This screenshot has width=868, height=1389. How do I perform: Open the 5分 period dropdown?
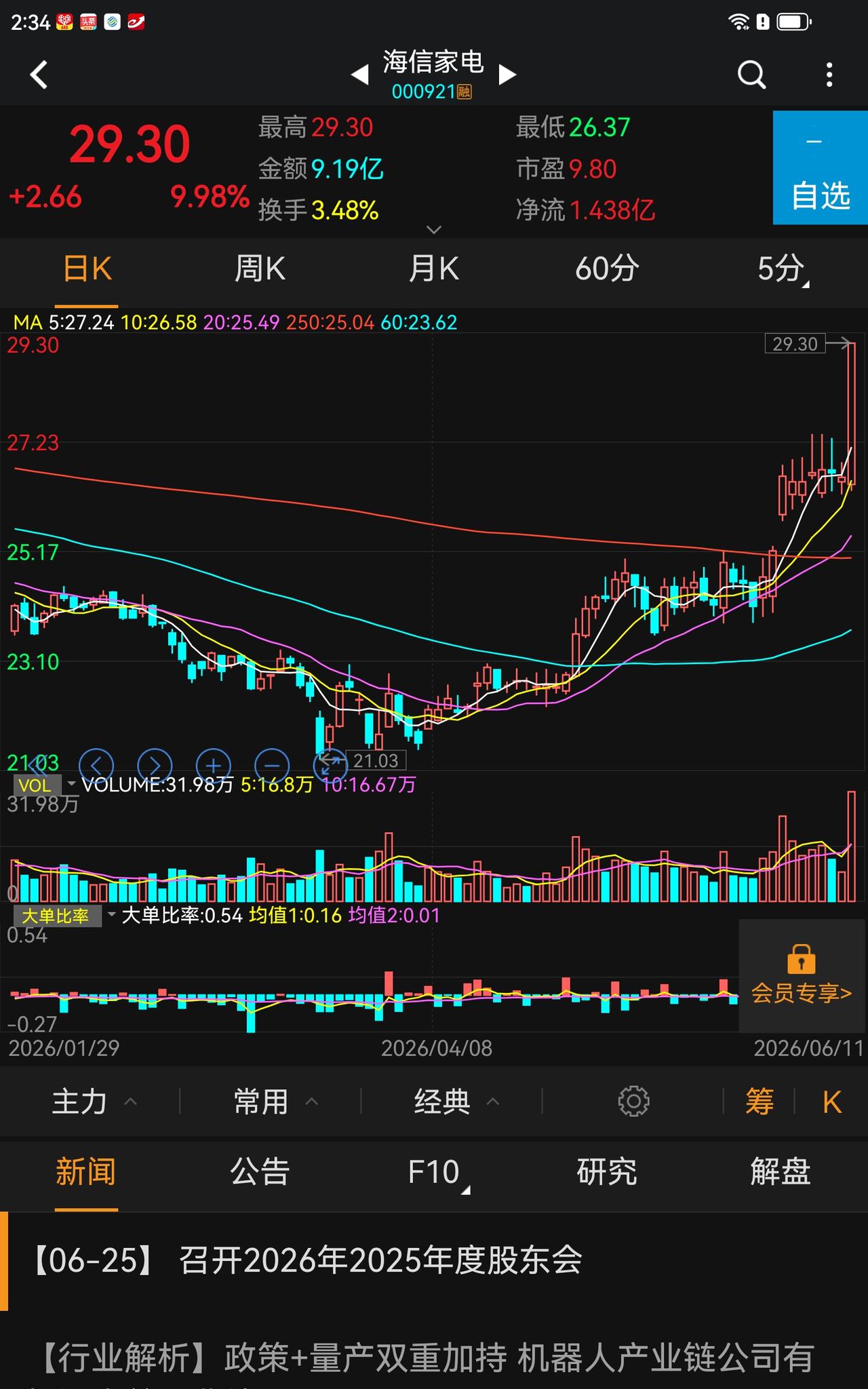pyautogui.click(x=783, y=269)
